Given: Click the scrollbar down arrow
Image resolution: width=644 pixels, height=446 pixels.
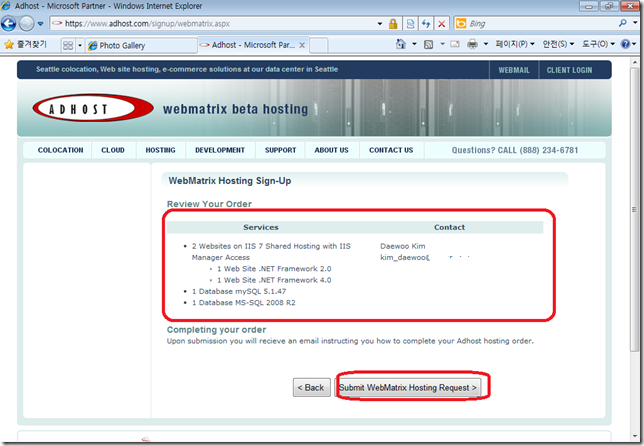Looking at the screenshot, I should point(635,436).
